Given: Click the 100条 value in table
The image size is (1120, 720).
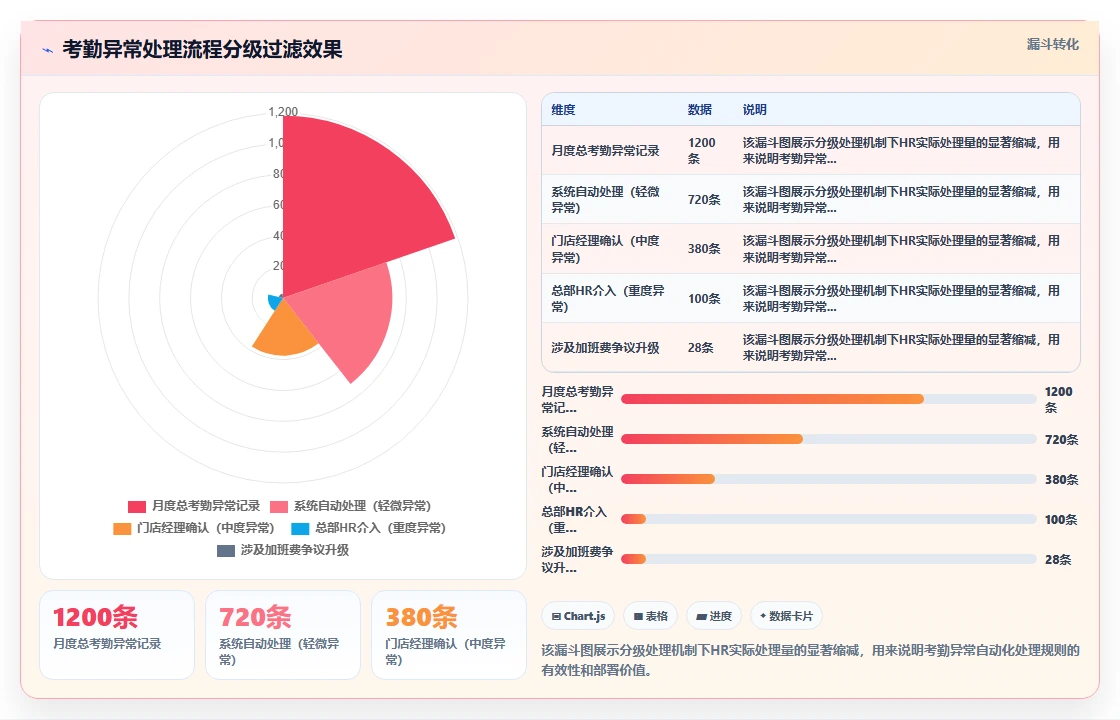Looking at the screenshot, I should [704, 299].
